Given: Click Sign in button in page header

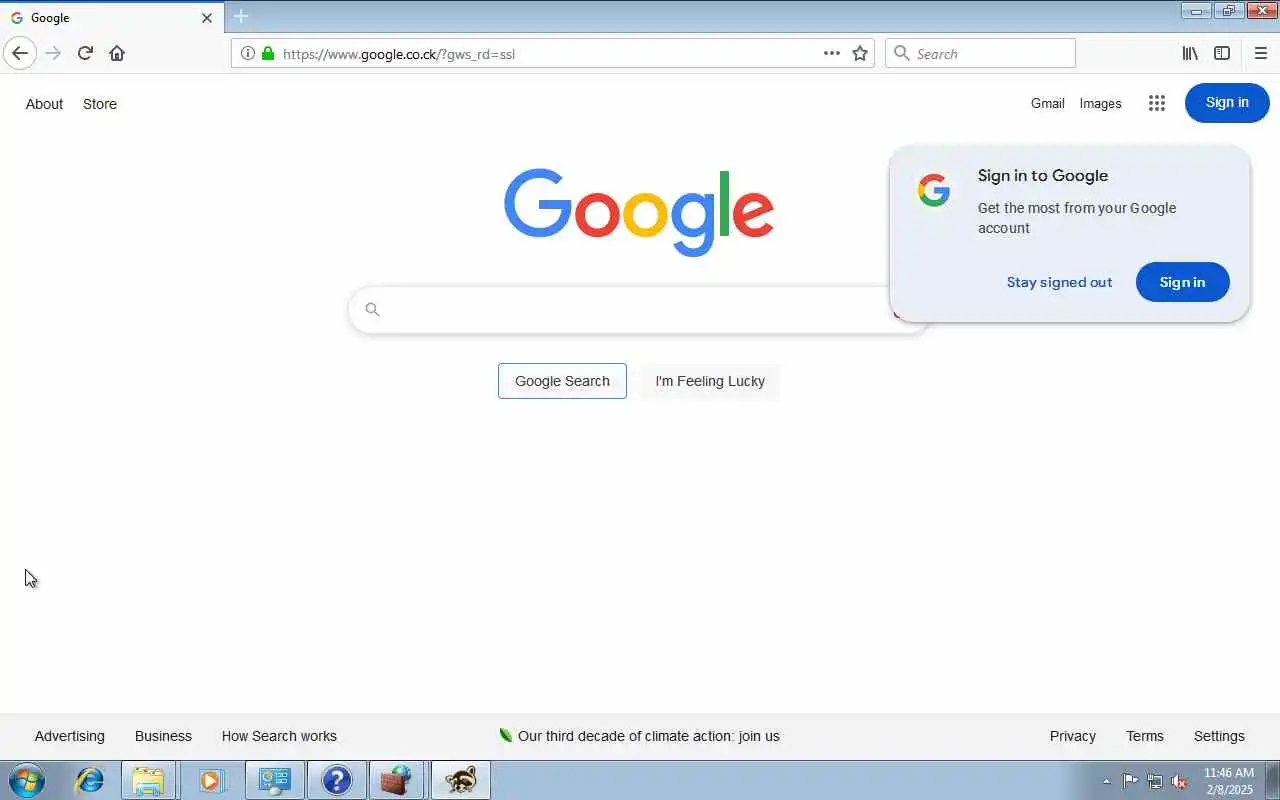Looking at the screenshot, I should 1227,103.
